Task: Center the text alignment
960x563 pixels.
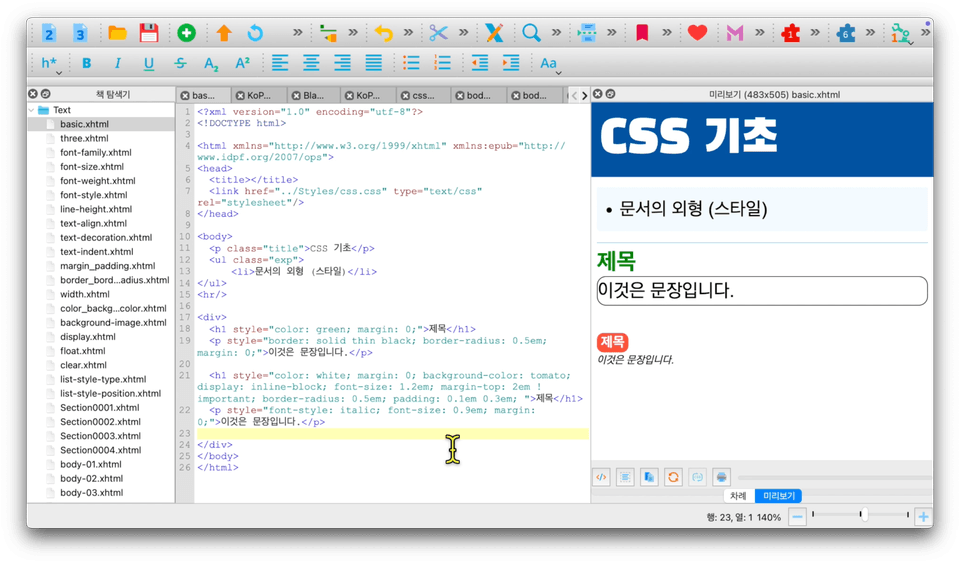Action: [311, 63]
